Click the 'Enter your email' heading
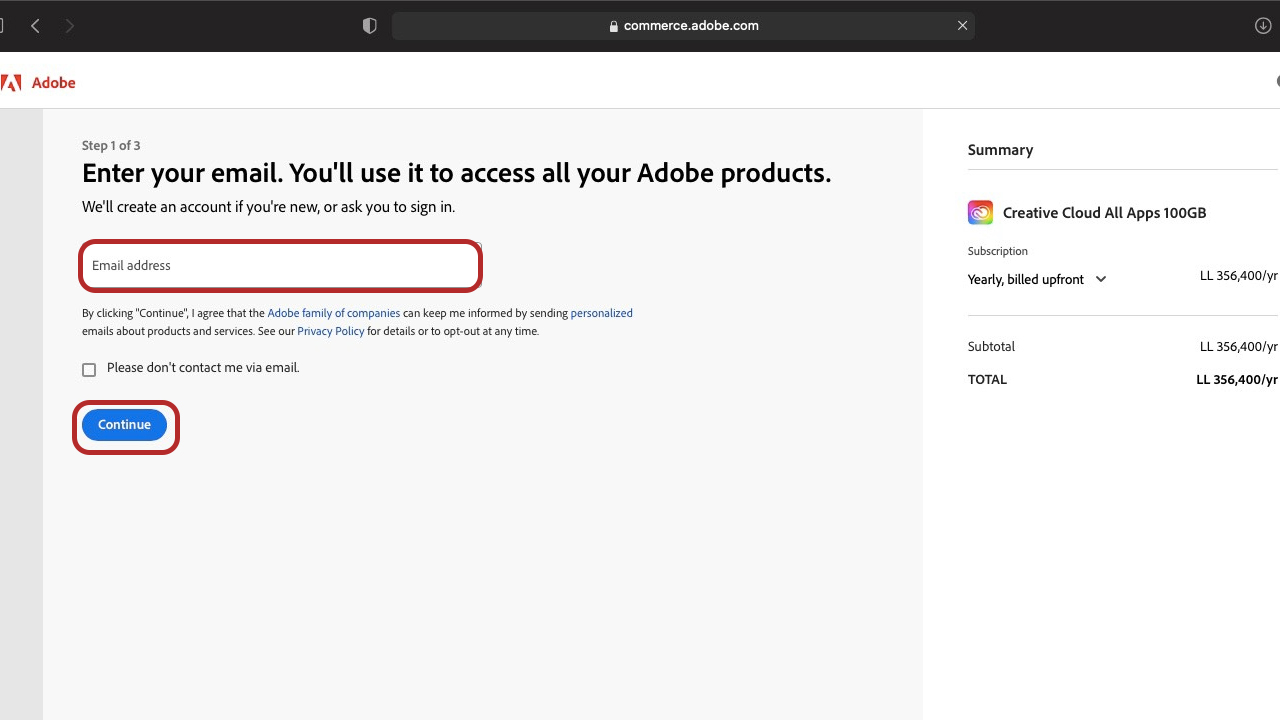 pos(456,173)
